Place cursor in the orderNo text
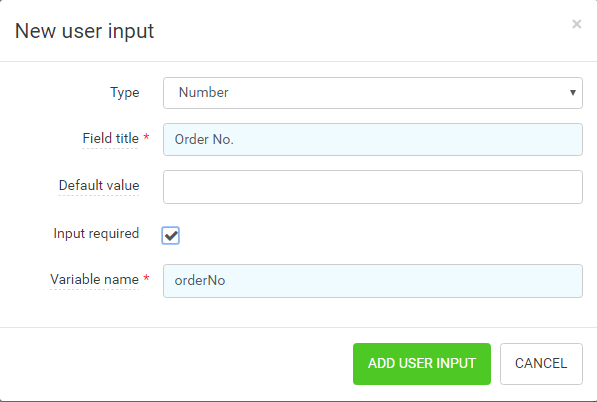Image resolution: width=597 pixels, height=402 pixels. (x=200, y=281)
